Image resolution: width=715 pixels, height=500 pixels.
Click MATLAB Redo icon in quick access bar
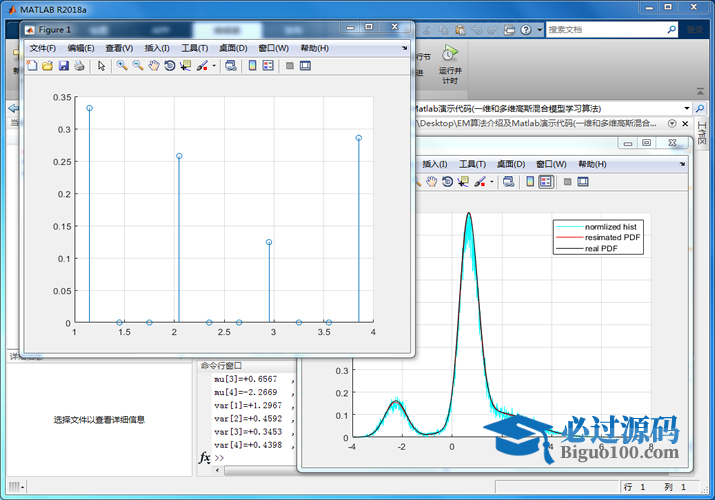click(x=493, y=30)
